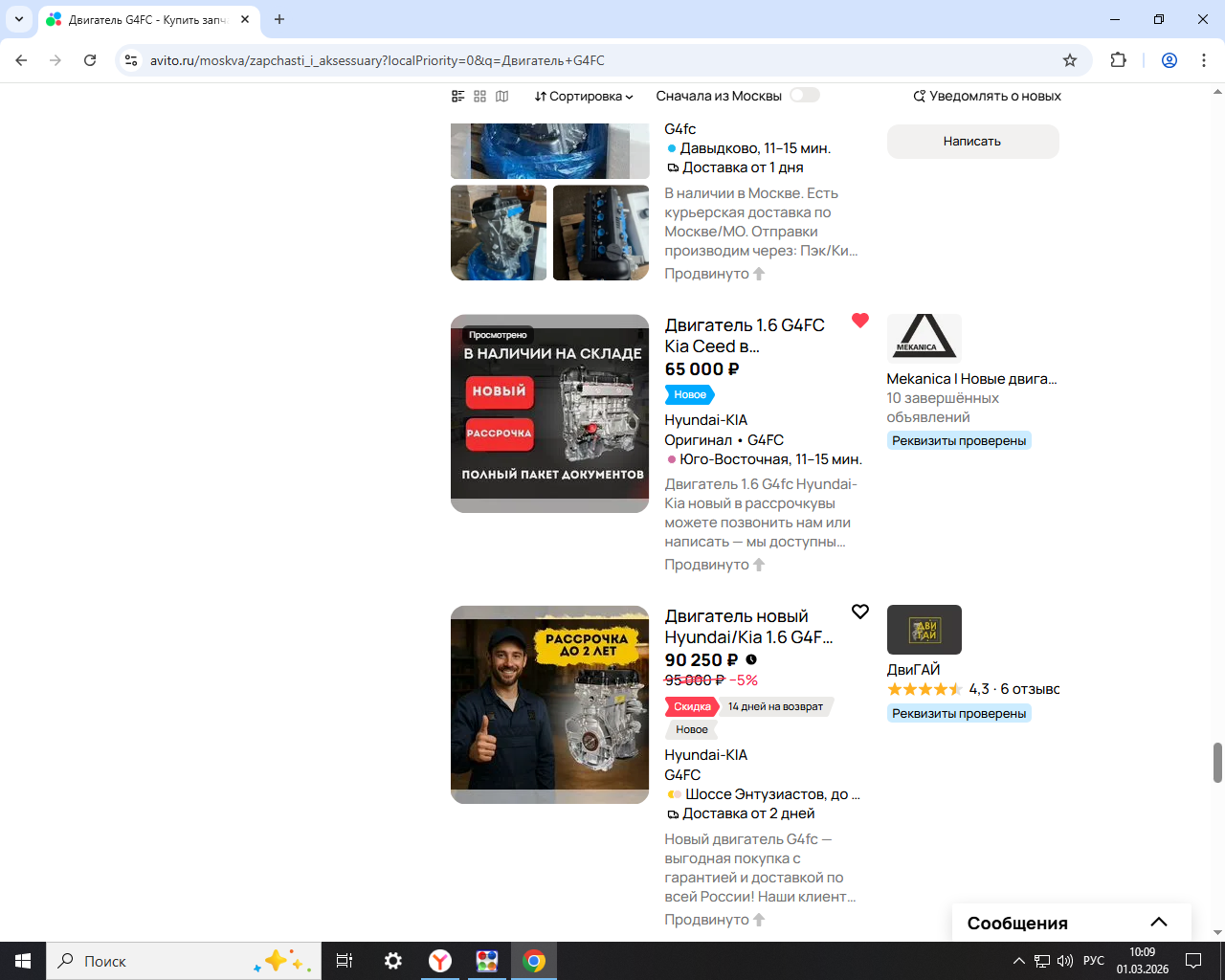Reload the Avito page

(90, 60)
